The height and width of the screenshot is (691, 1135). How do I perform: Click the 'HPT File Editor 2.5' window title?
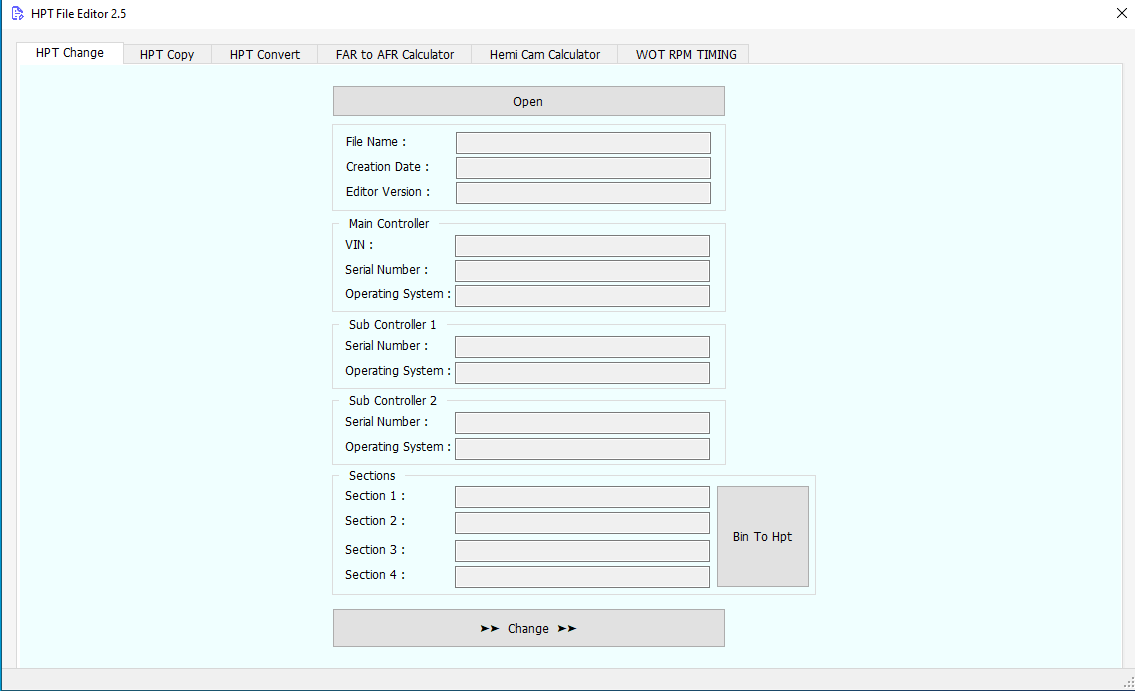click(x=78, y=14)
